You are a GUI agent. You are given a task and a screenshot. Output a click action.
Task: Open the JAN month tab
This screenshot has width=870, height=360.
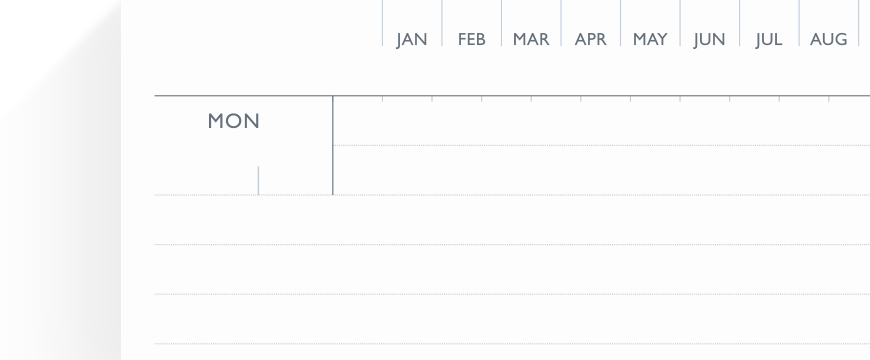click(x=412, y=23)
